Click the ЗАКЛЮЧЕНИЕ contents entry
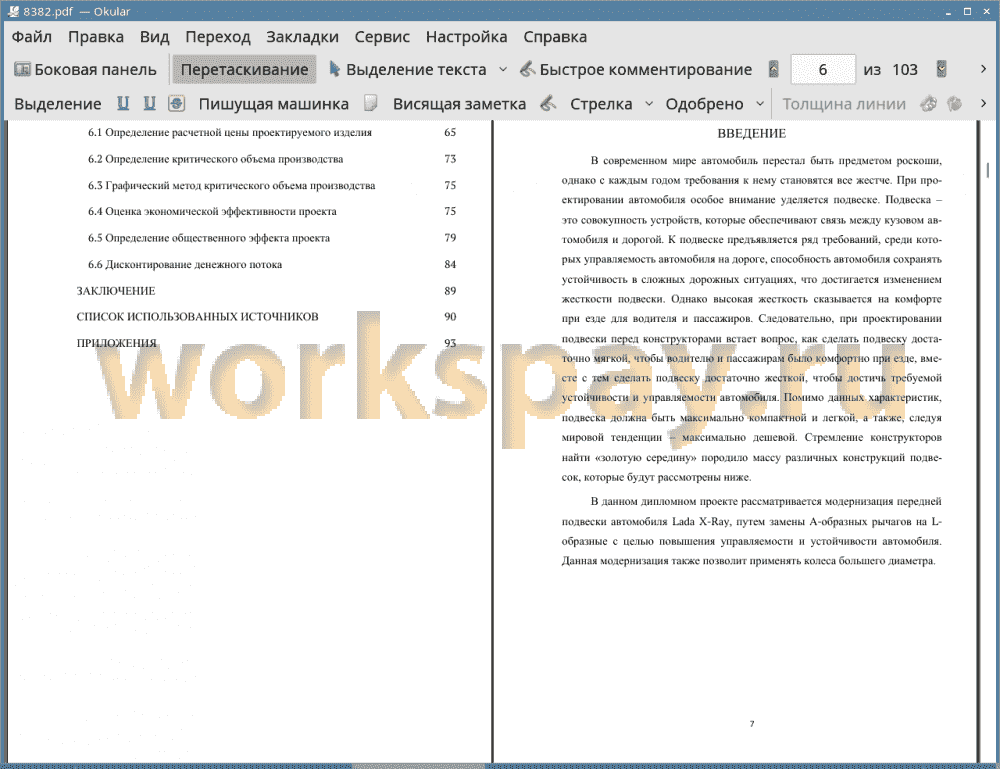 tap(116, 291)
